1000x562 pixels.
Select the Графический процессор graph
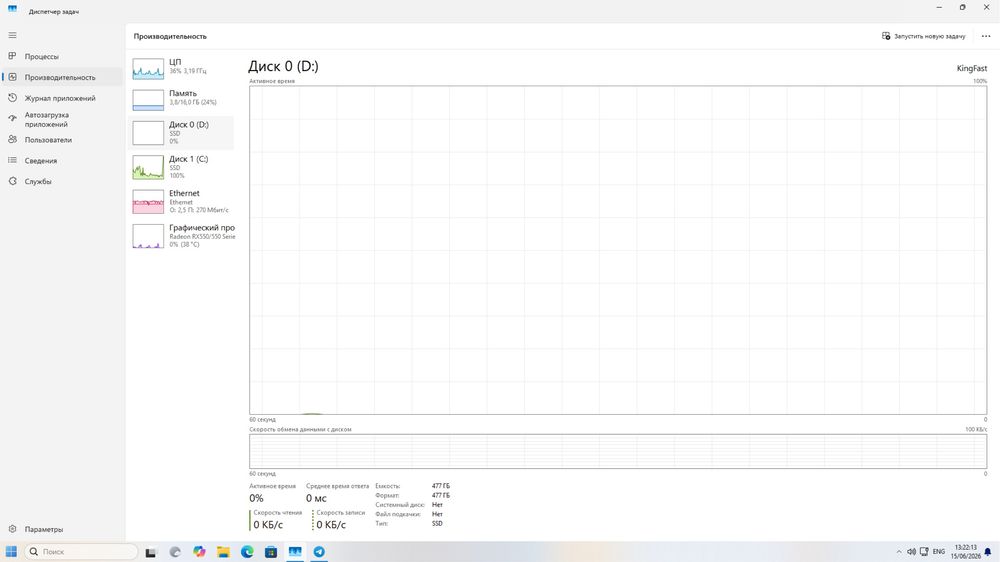(181, 236)
